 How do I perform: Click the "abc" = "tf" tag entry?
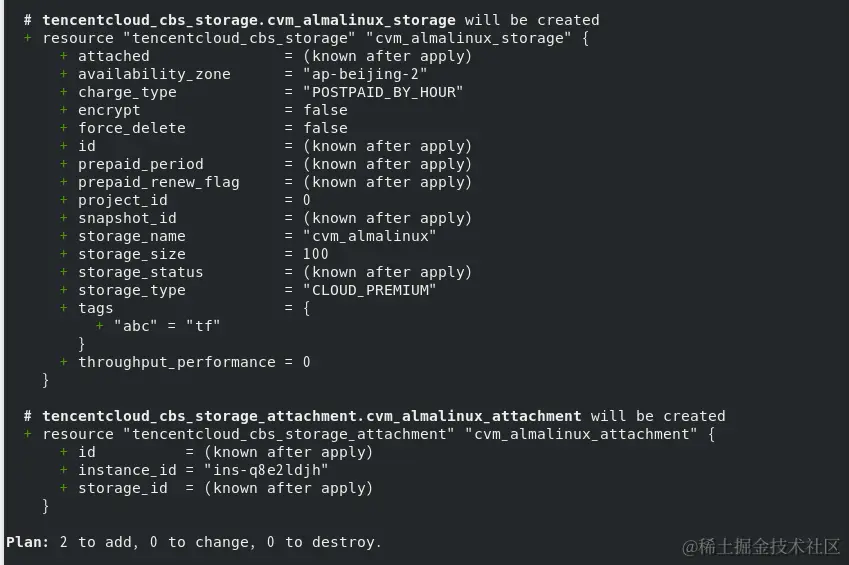coord(167,326)
